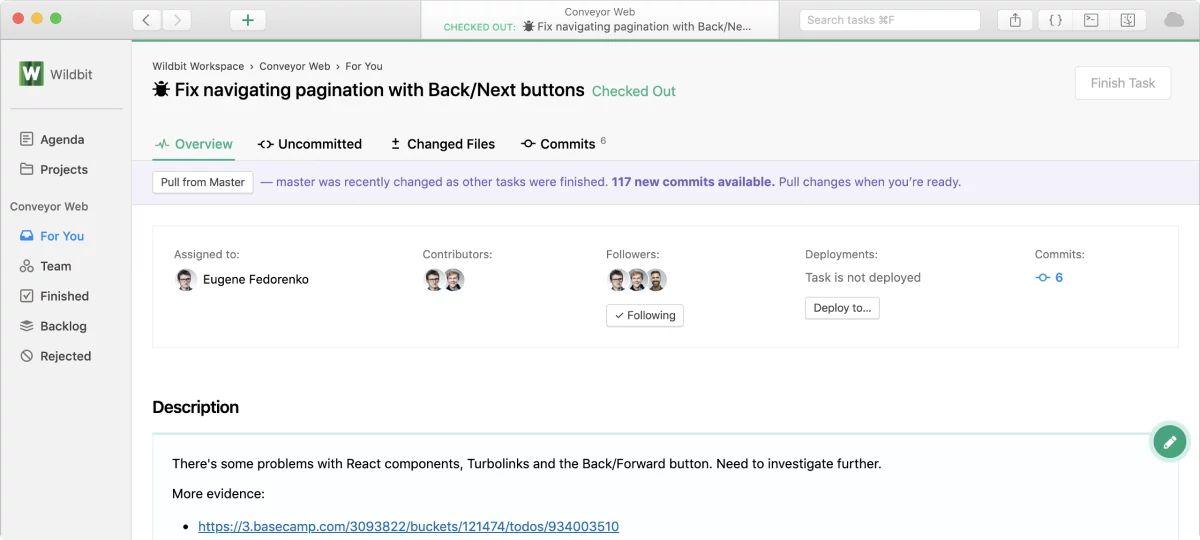Switch to the Uncommitted tab

click(x=310, y=144)
